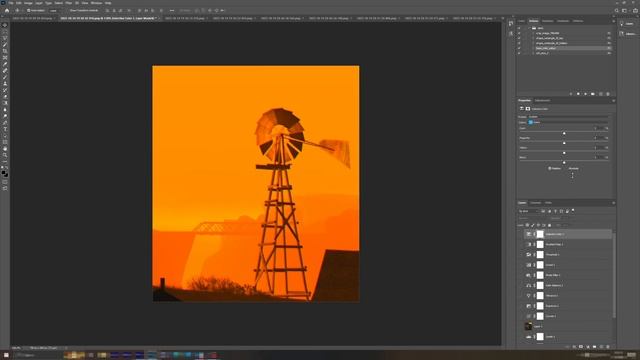Open the Filter menu
Image resolution: width=640 pixels, height=360 pixels.
69,3
